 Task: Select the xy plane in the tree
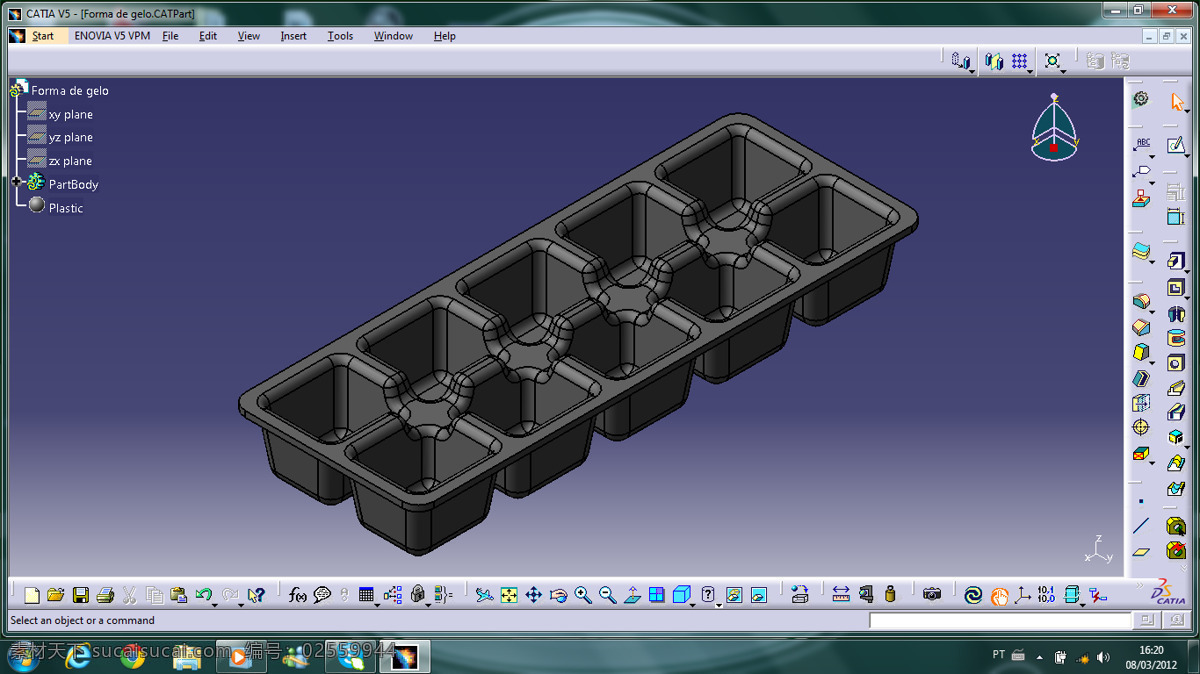[x=60, y=114]
